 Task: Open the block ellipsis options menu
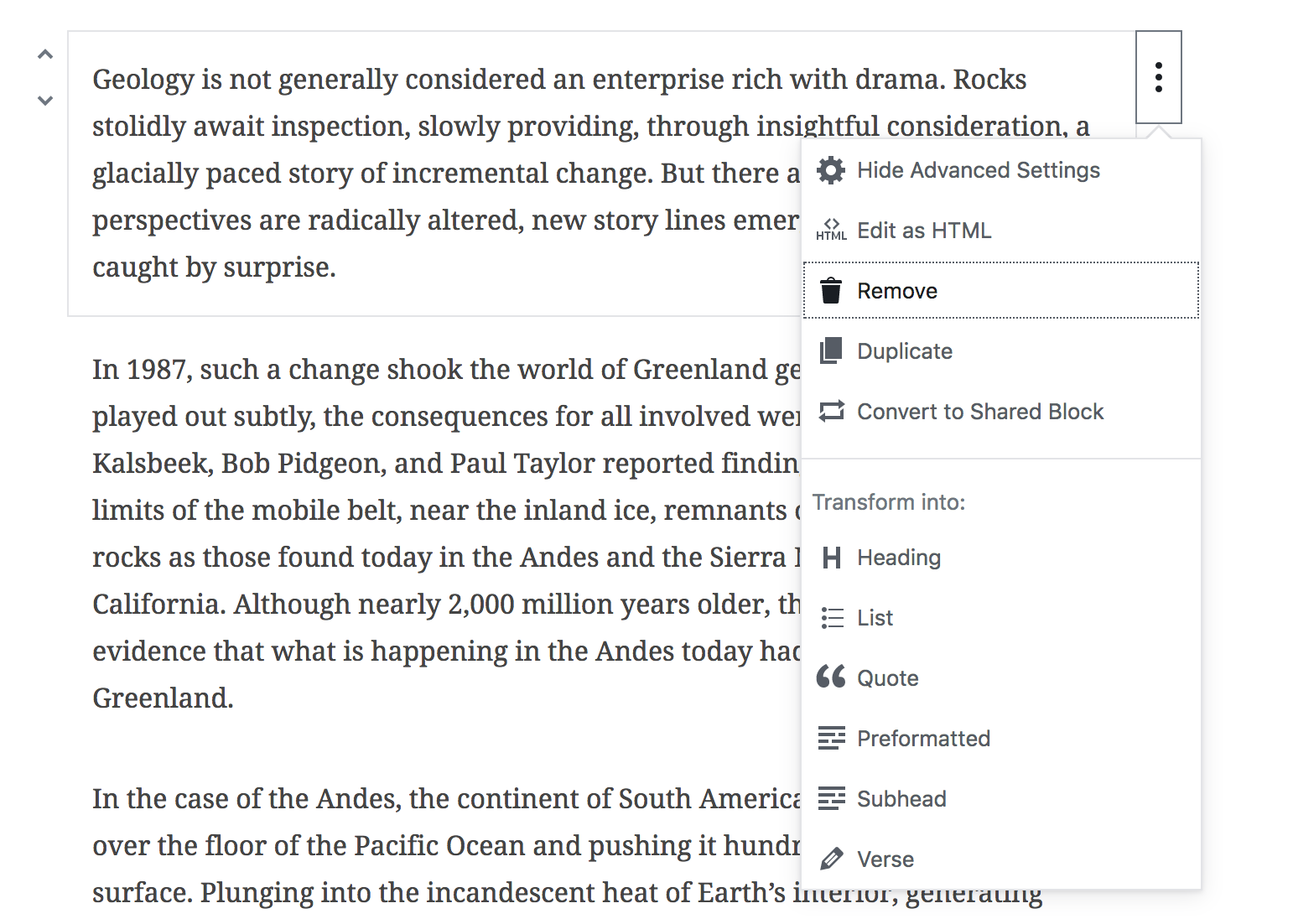[x=1159, y=76]
